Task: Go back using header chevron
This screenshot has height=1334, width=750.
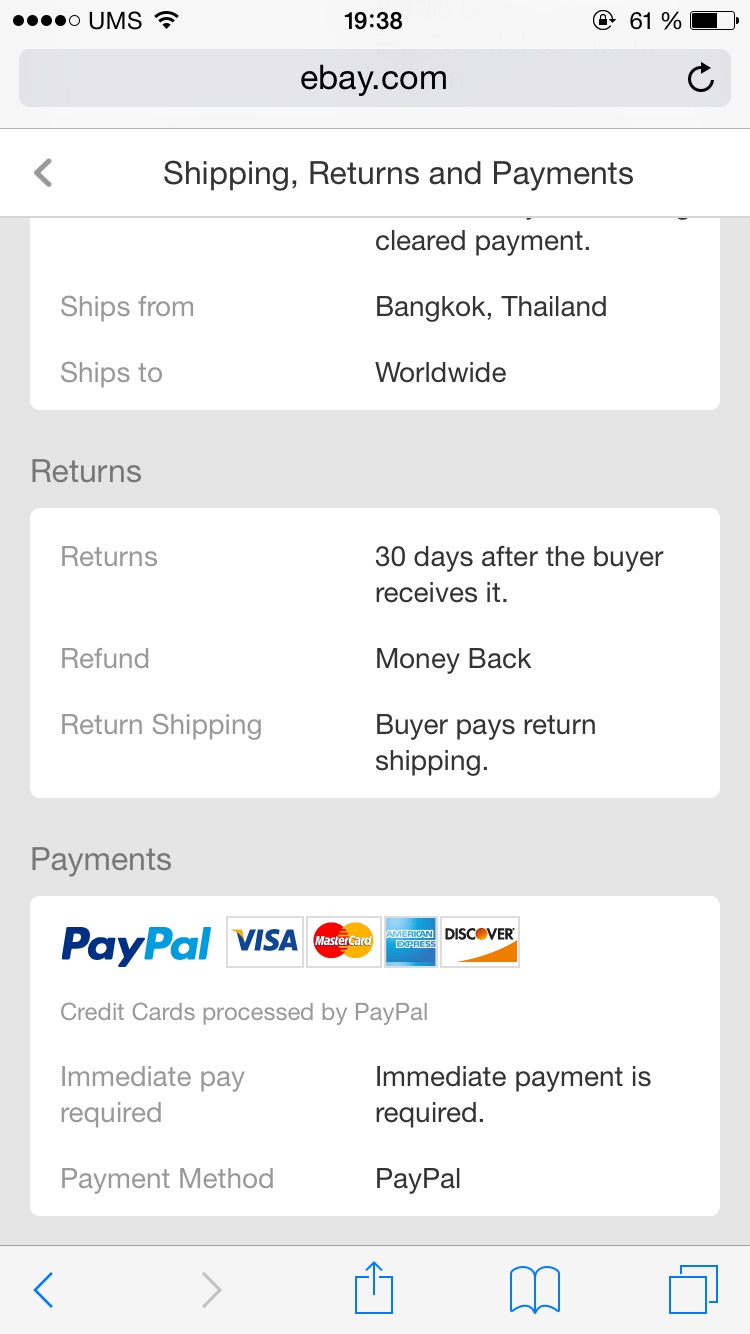Action: pyautogui.click(x=42, y=173)
